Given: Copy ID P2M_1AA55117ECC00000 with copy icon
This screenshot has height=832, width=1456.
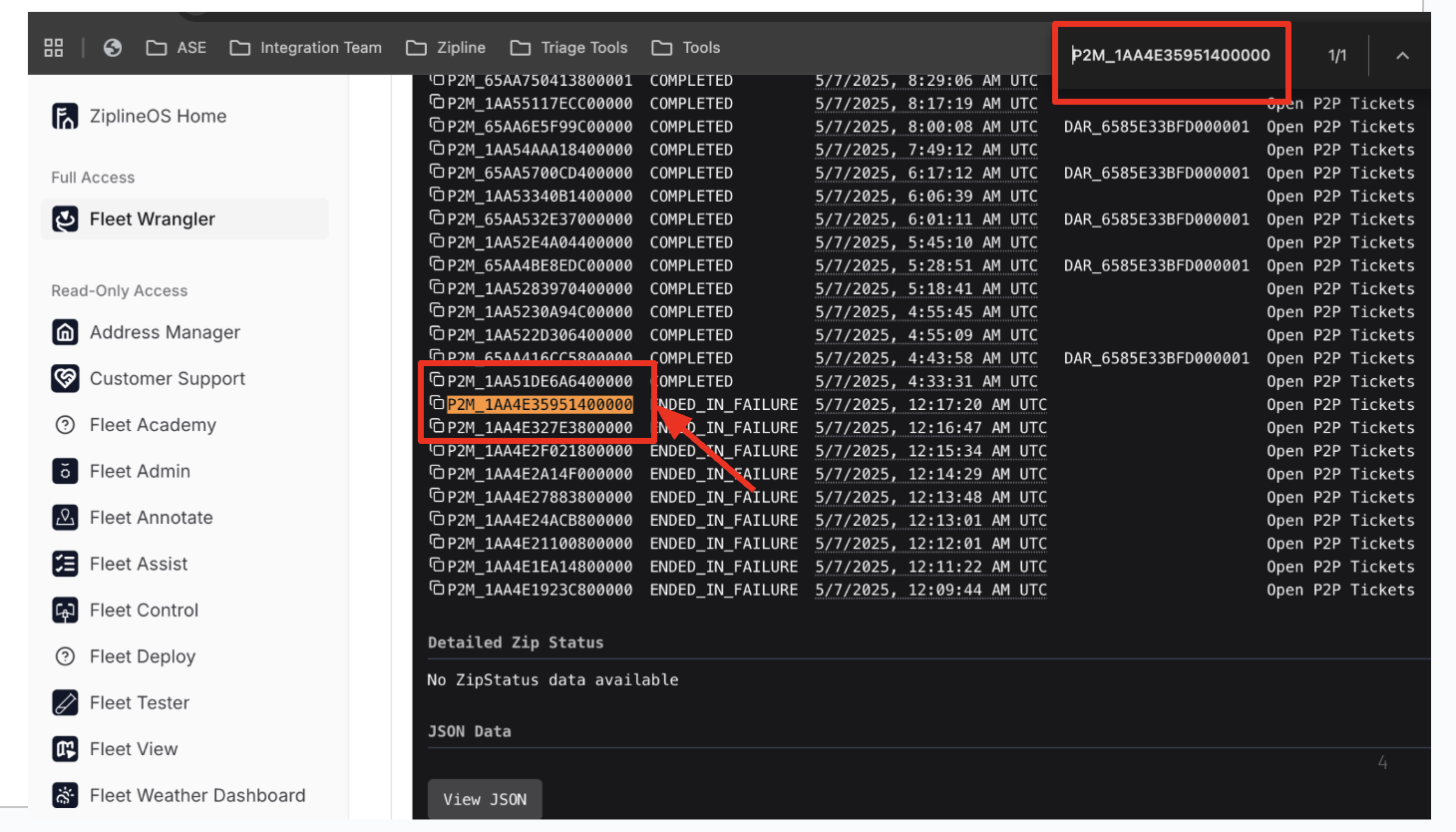Looking at the screenshot, I should (437, 102).
